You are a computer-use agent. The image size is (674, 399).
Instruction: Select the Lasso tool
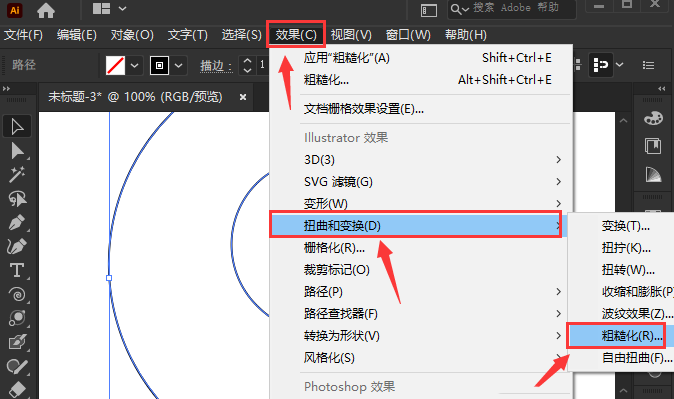point(17,199)
